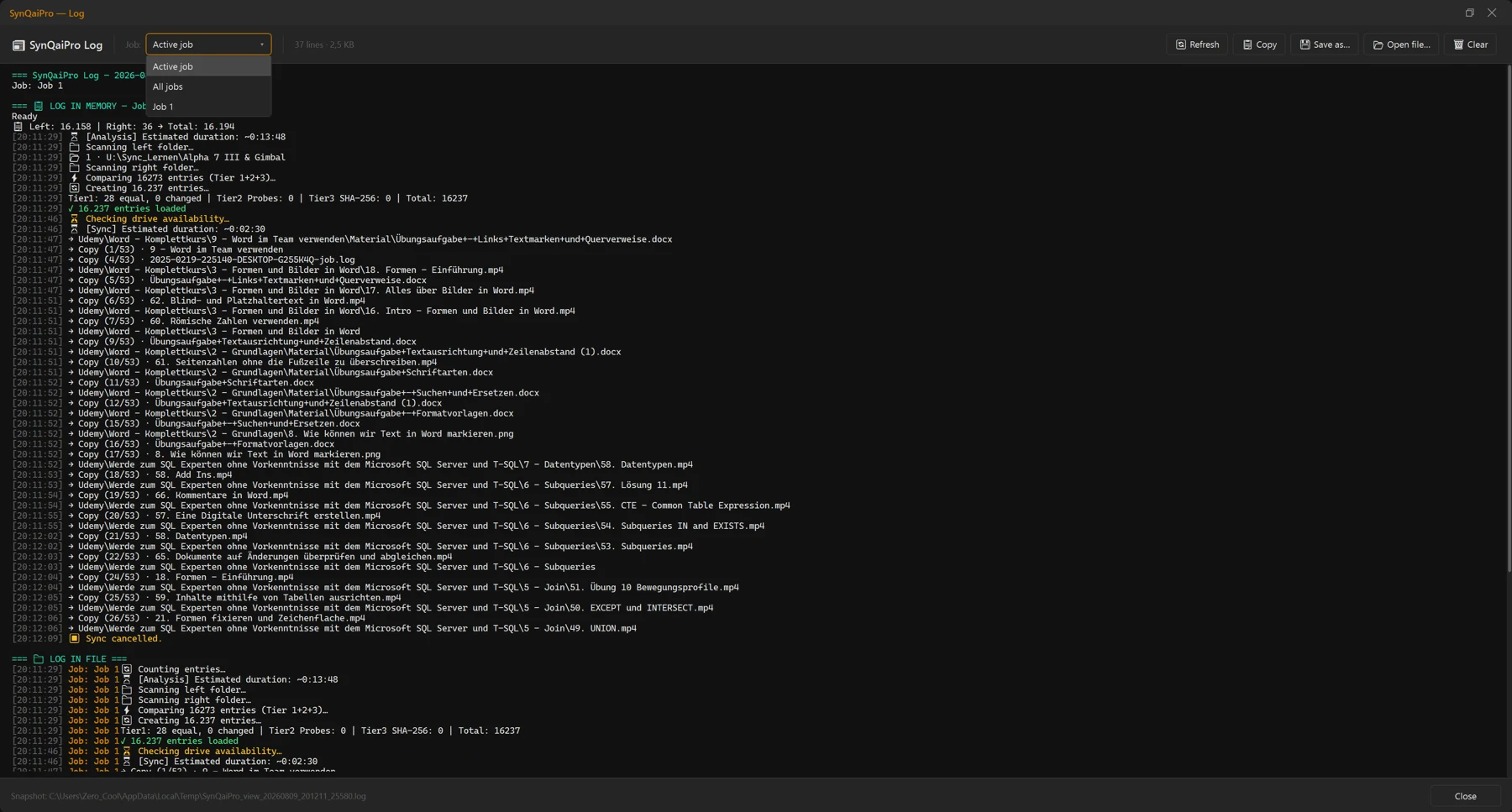The width and height of the screenshot is (1512, 812).
Task: Click the 'Copy (17/53) · 8. Wie können wir Text' line
Action: (196, 454)
